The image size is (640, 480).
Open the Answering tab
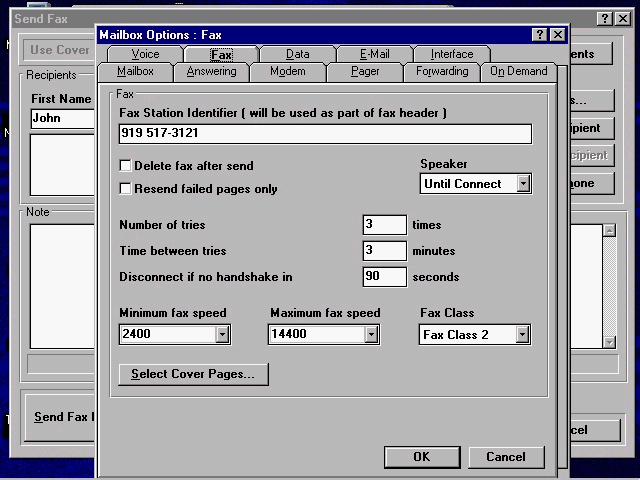point(211,72)
